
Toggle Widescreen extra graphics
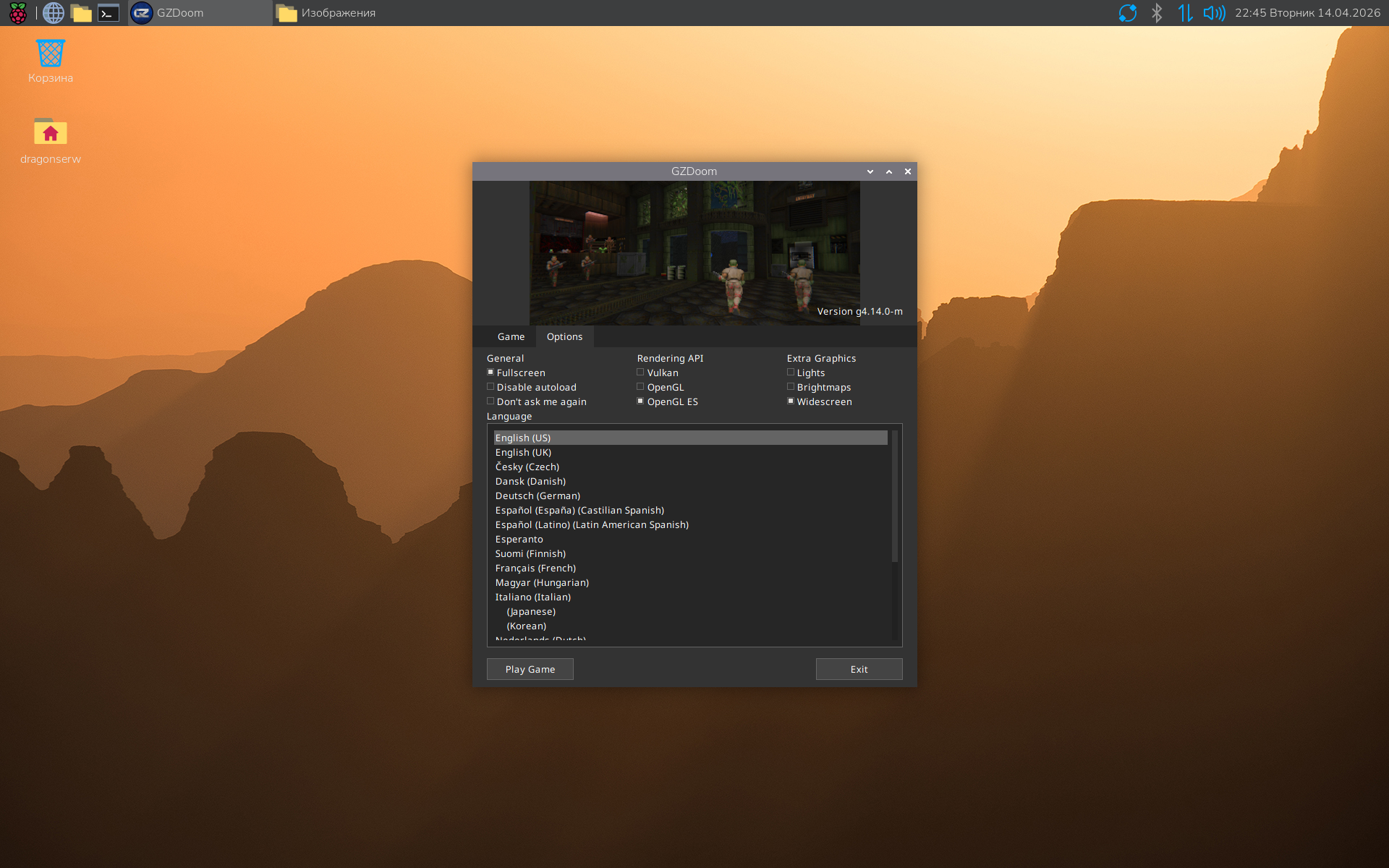click(791, 401)
